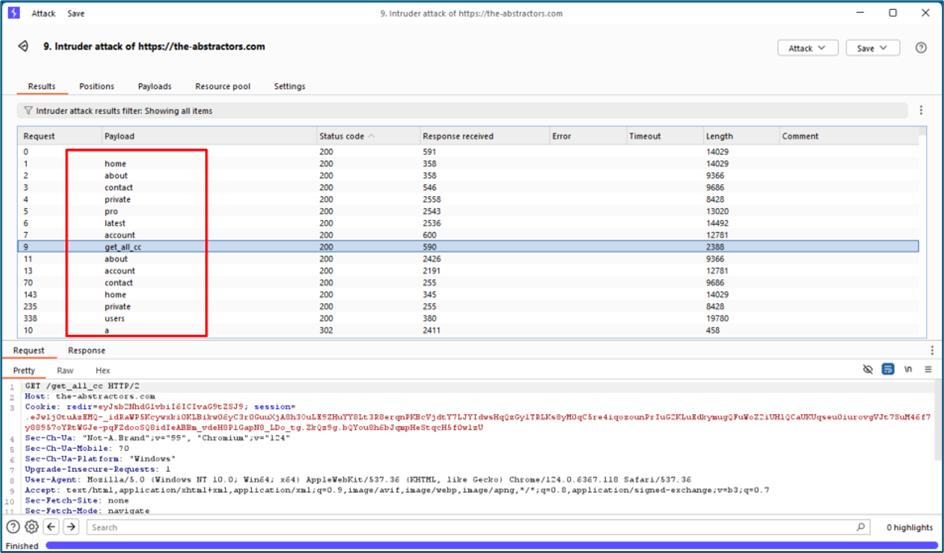Open the help icon near Save button

(x=921, y=48)
